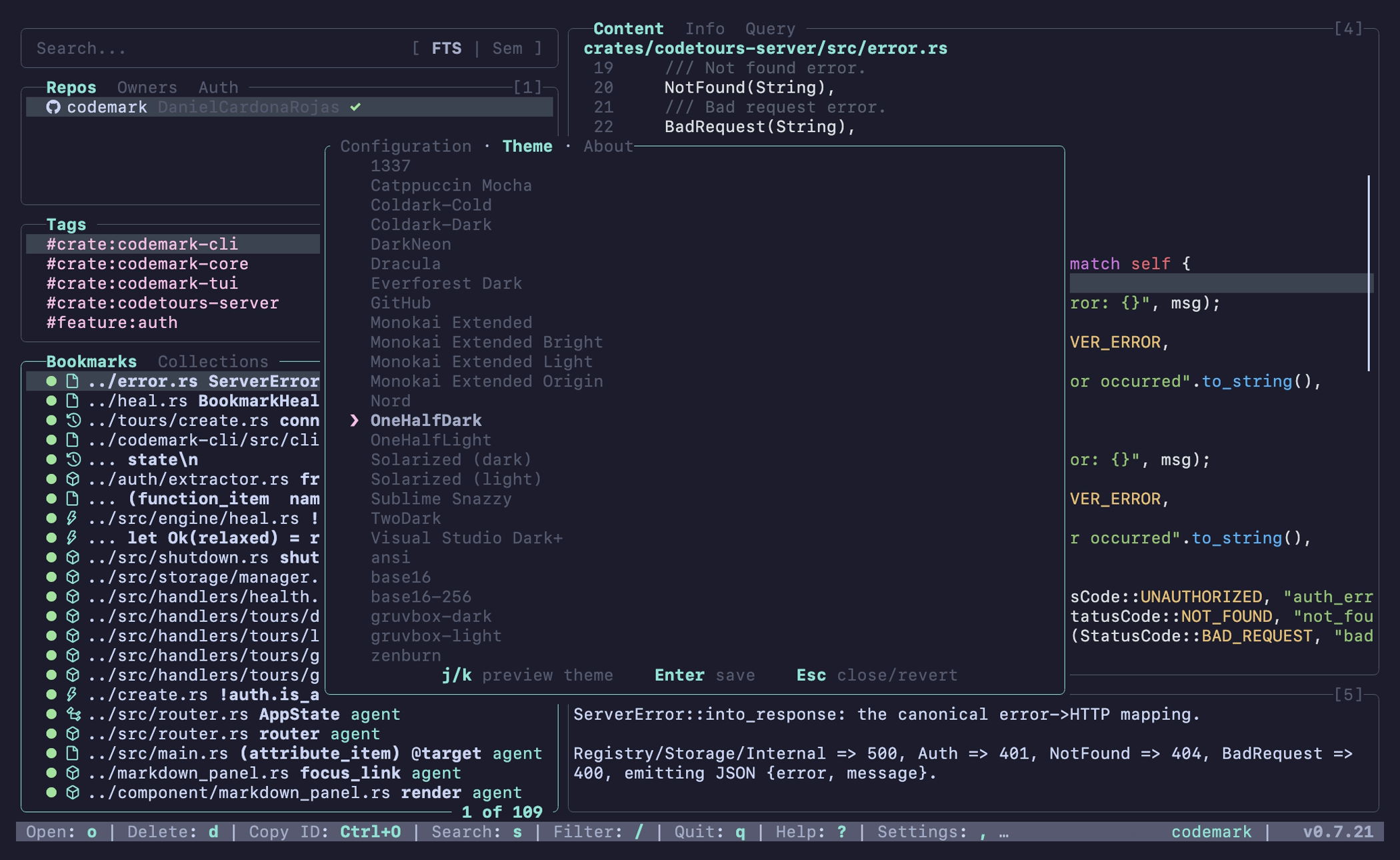Click the history icon on the state\n row
The width and height of the screenshot is (1400, 860).
point(73,459)
